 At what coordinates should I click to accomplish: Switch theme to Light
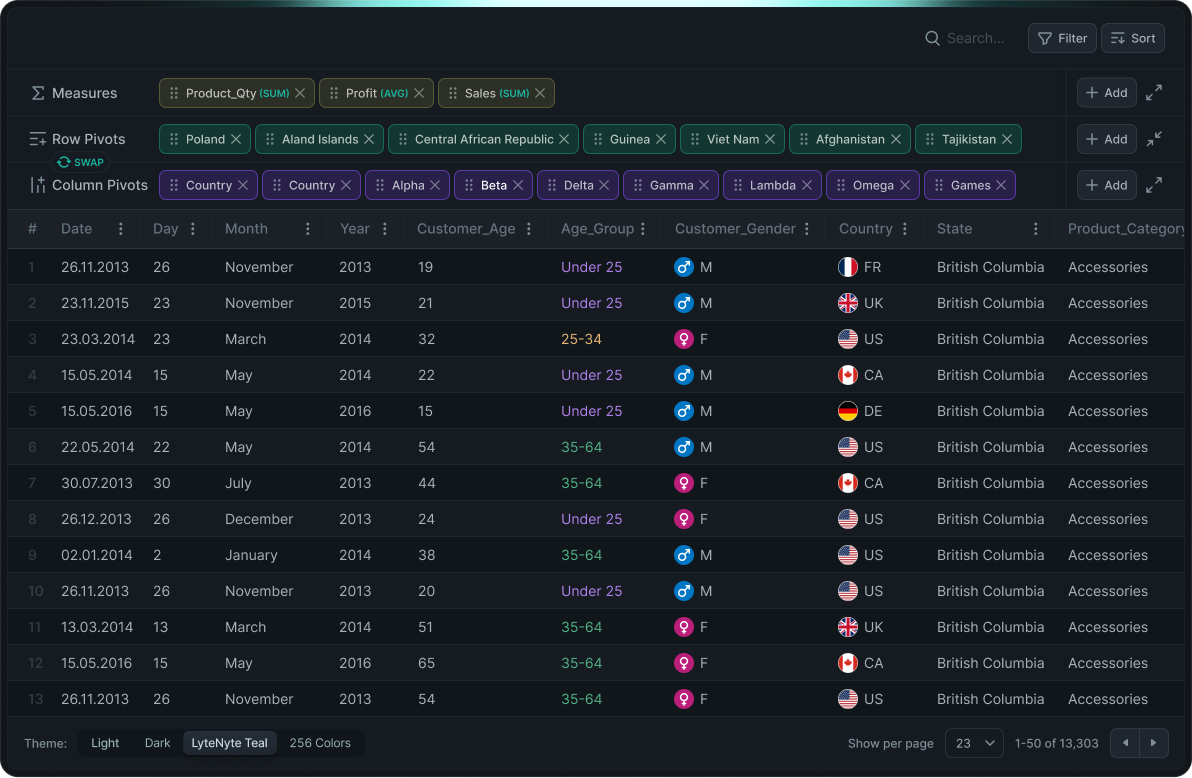tap(105, 743)
